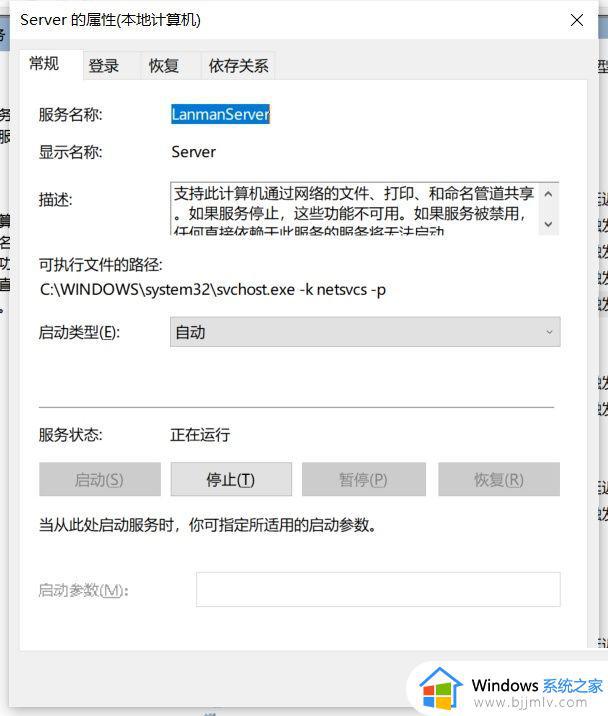Click the display name value Server
Screen dimensions: 608x716
(193, 152)
